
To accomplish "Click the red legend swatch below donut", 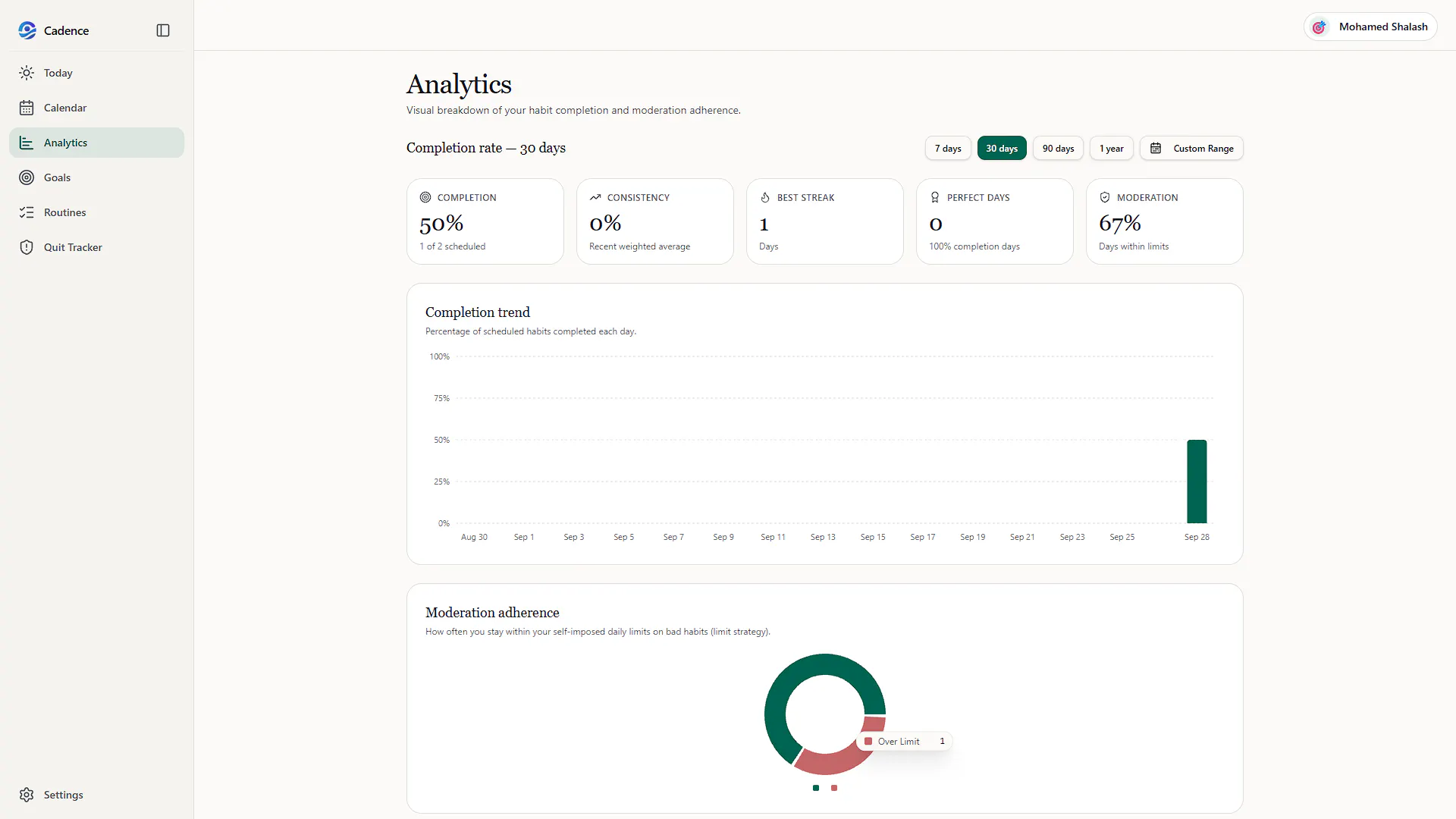I will click(834, 788).
